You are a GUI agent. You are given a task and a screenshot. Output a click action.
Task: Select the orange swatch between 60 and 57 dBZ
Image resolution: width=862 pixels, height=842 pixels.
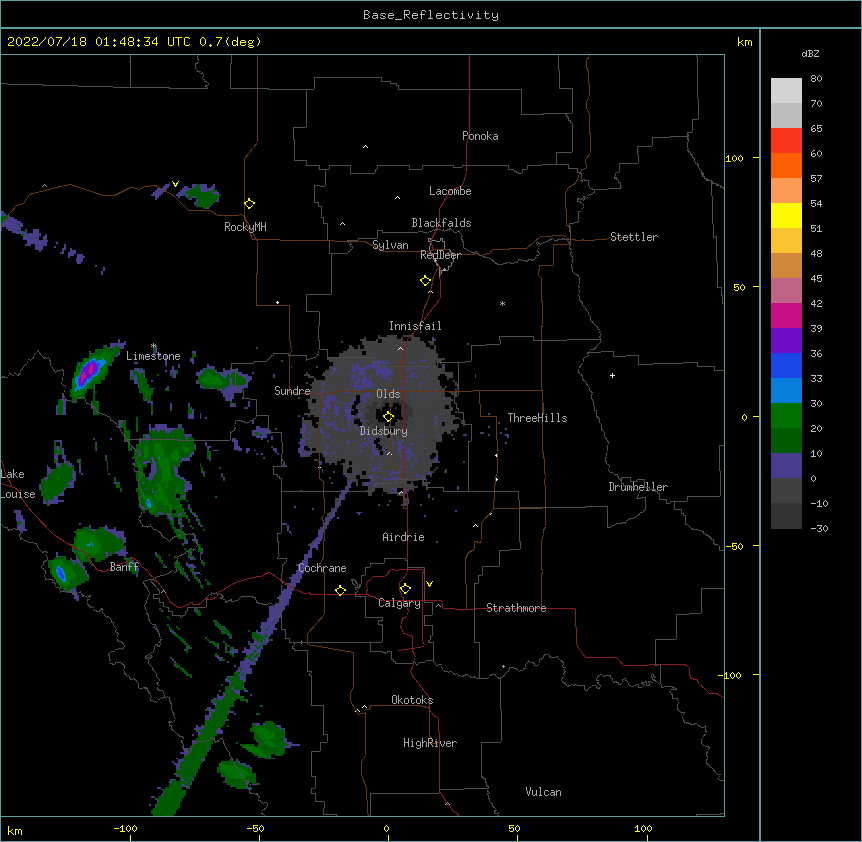click(x=786, y=165)
